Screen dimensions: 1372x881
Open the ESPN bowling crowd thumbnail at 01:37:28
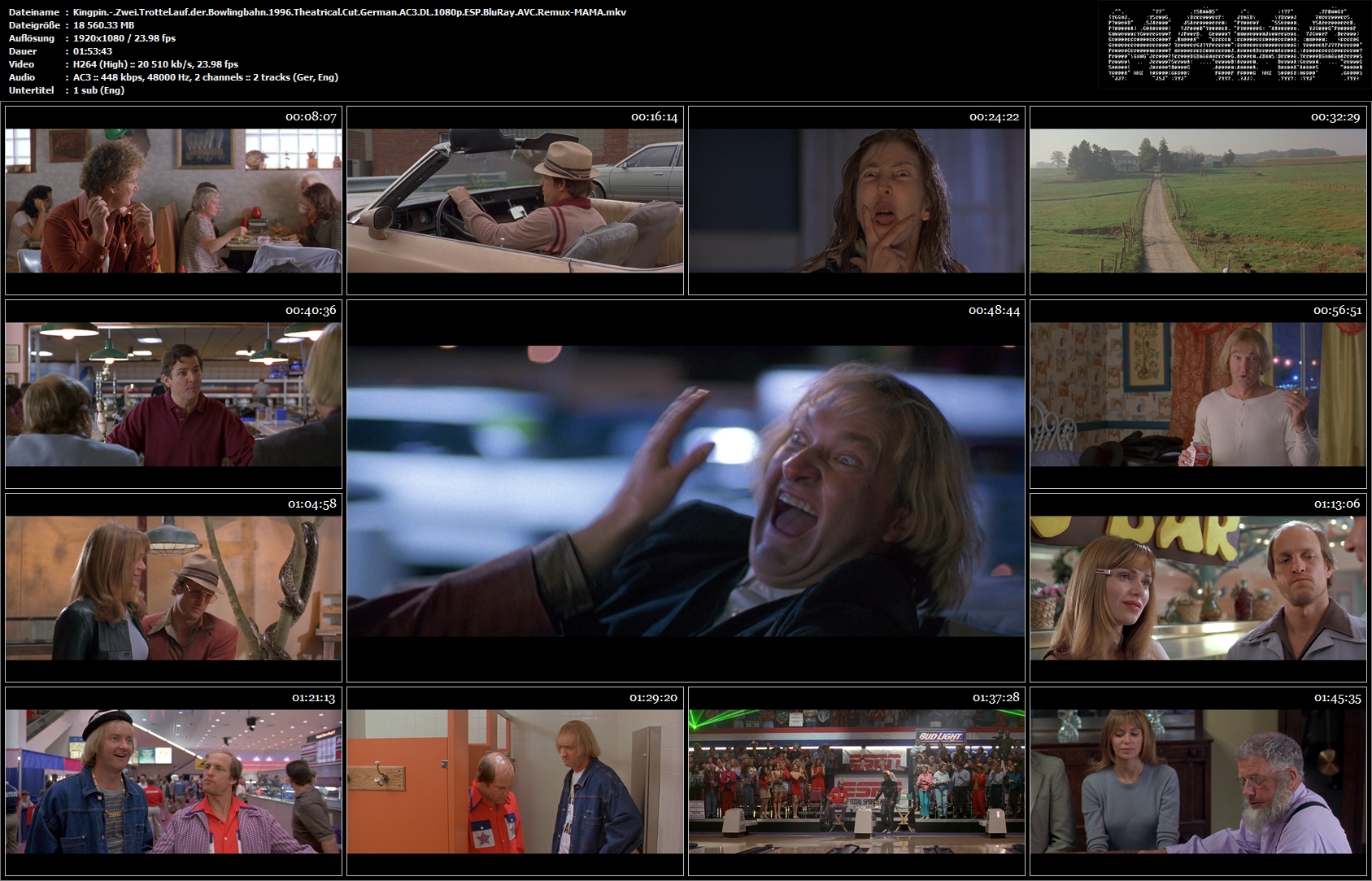[856, 781]
